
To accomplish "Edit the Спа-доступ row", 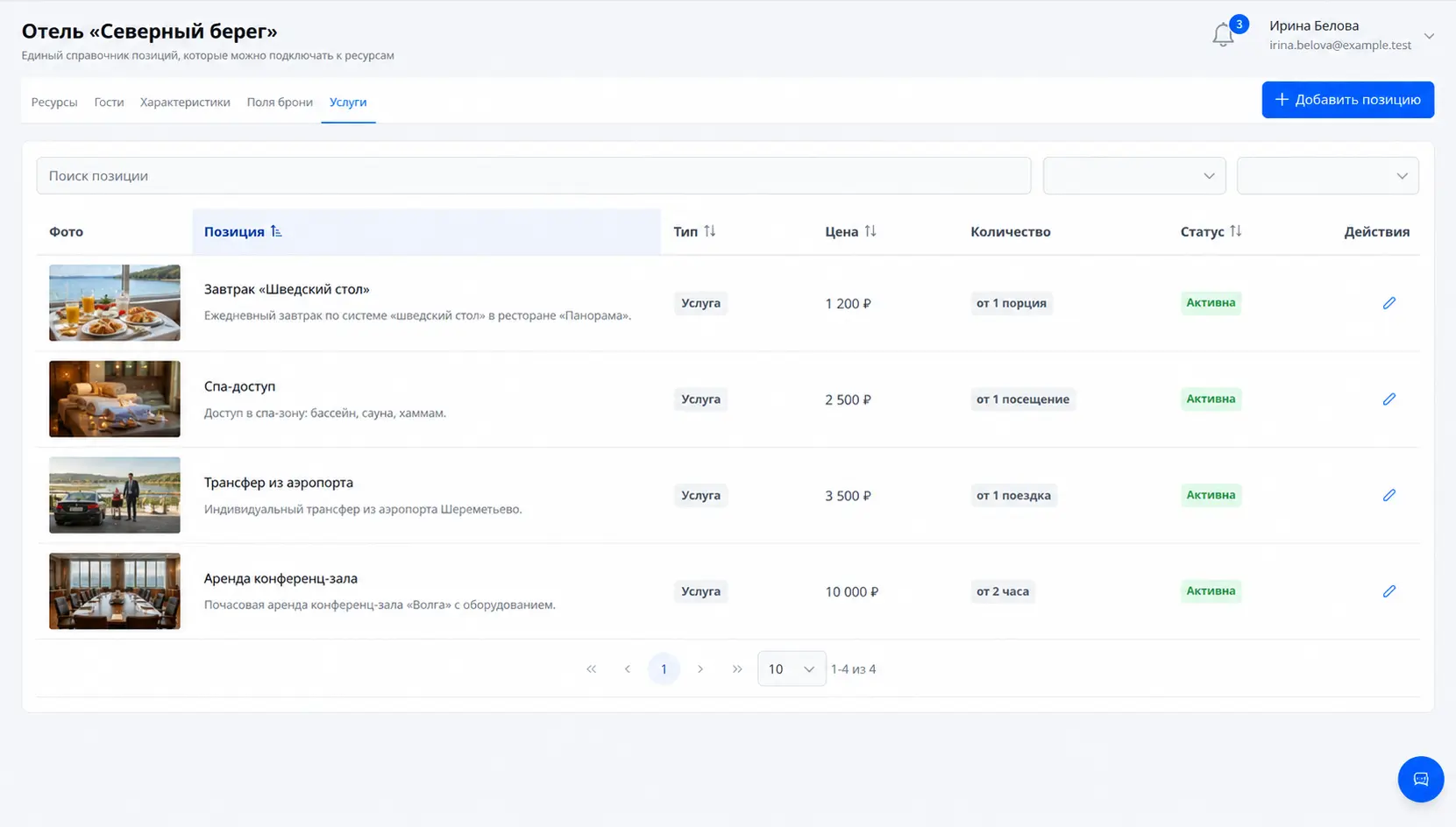I will pos(1389,399).
